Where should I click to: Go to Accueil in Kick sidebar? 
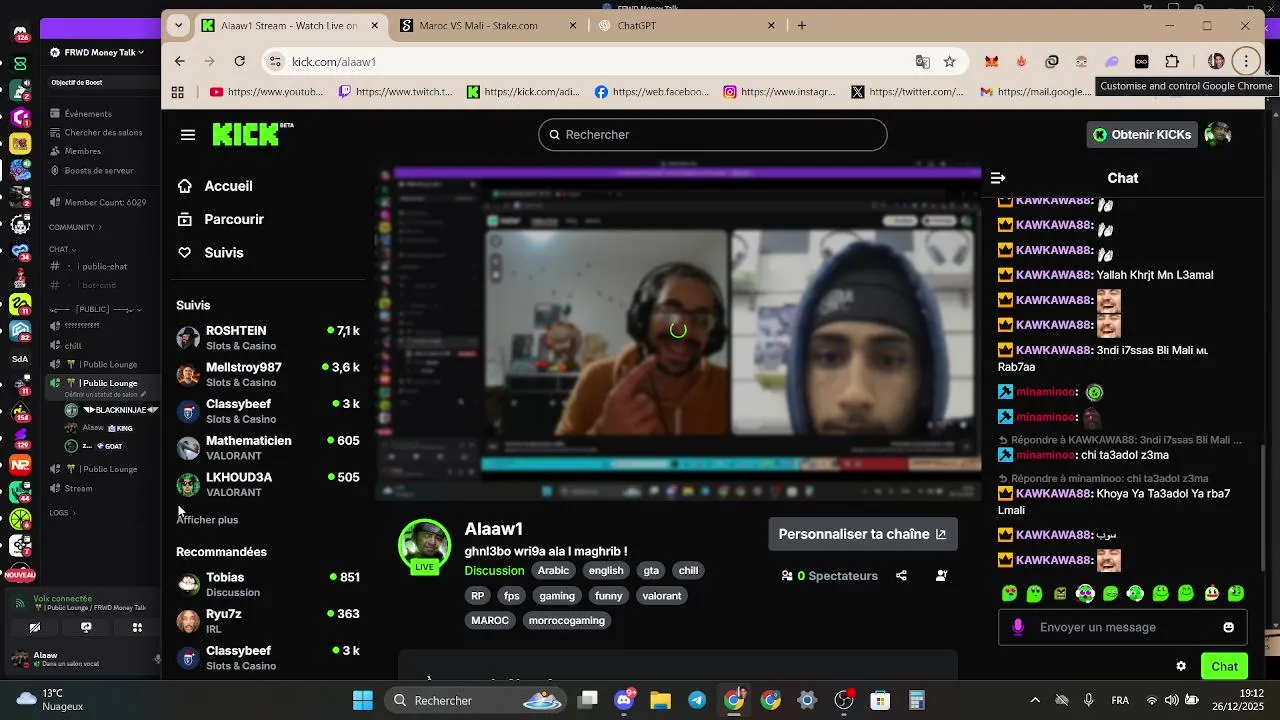coord(228,186)
